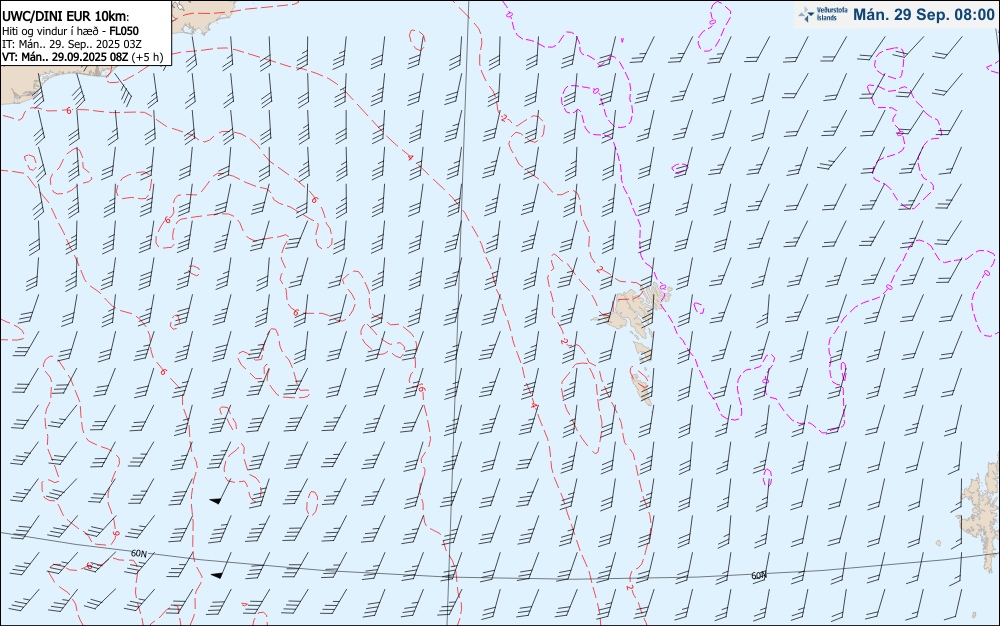Click the lower black pennant wind barb
Screen dimensions: 1000x626
pyautogui.click(x=221, y=567)
